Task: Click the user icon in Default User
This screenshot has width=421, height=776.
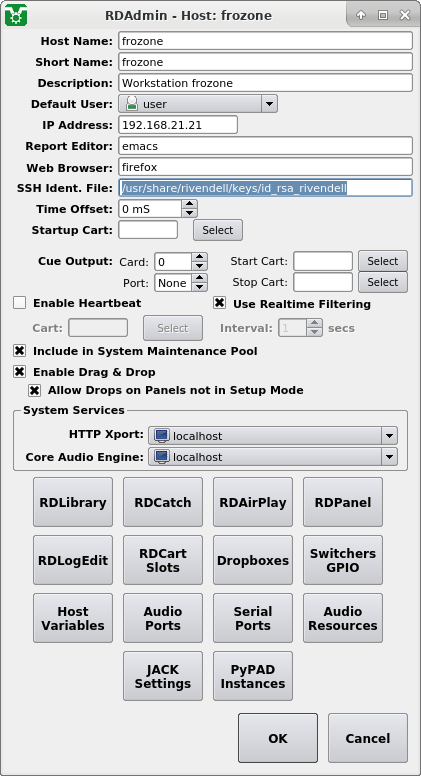Action: coord(132,103)
